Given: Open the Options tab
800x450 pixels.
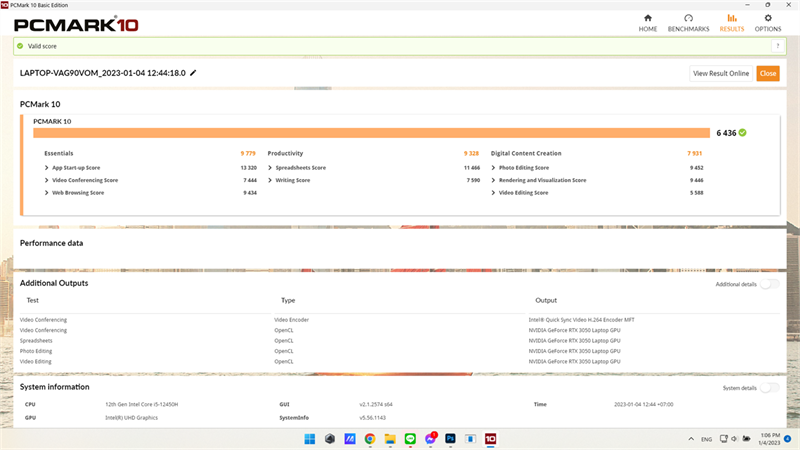Looking at the screenshot, I should [768, 22].
